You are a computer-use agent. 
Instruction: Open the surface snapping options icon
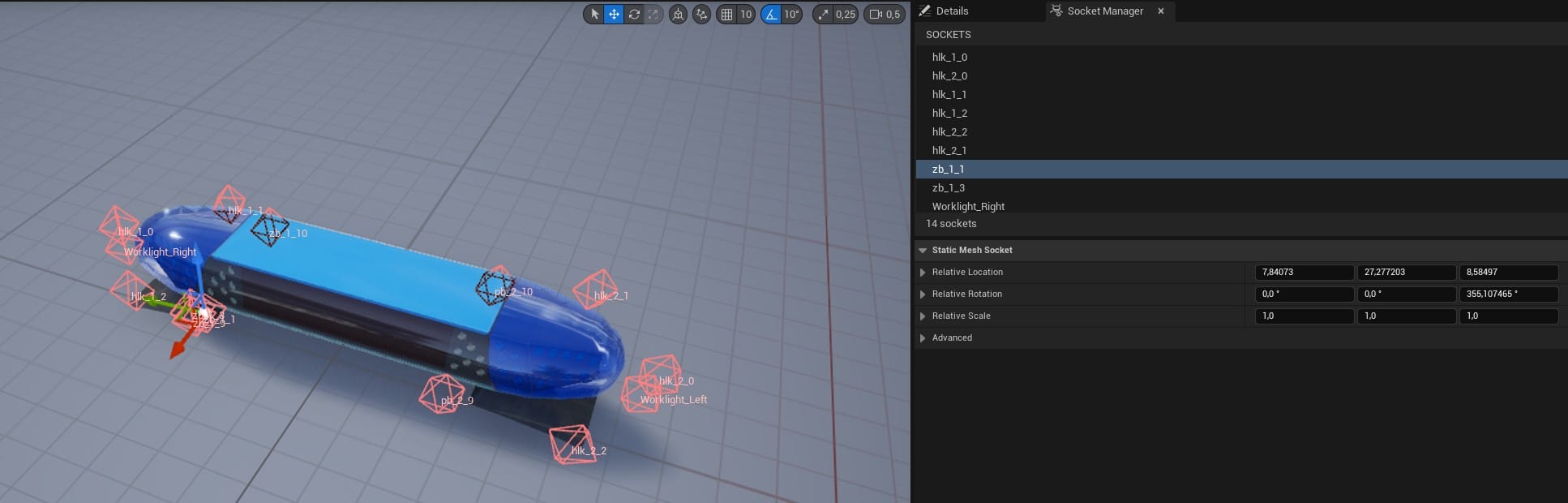click(701, 14)
